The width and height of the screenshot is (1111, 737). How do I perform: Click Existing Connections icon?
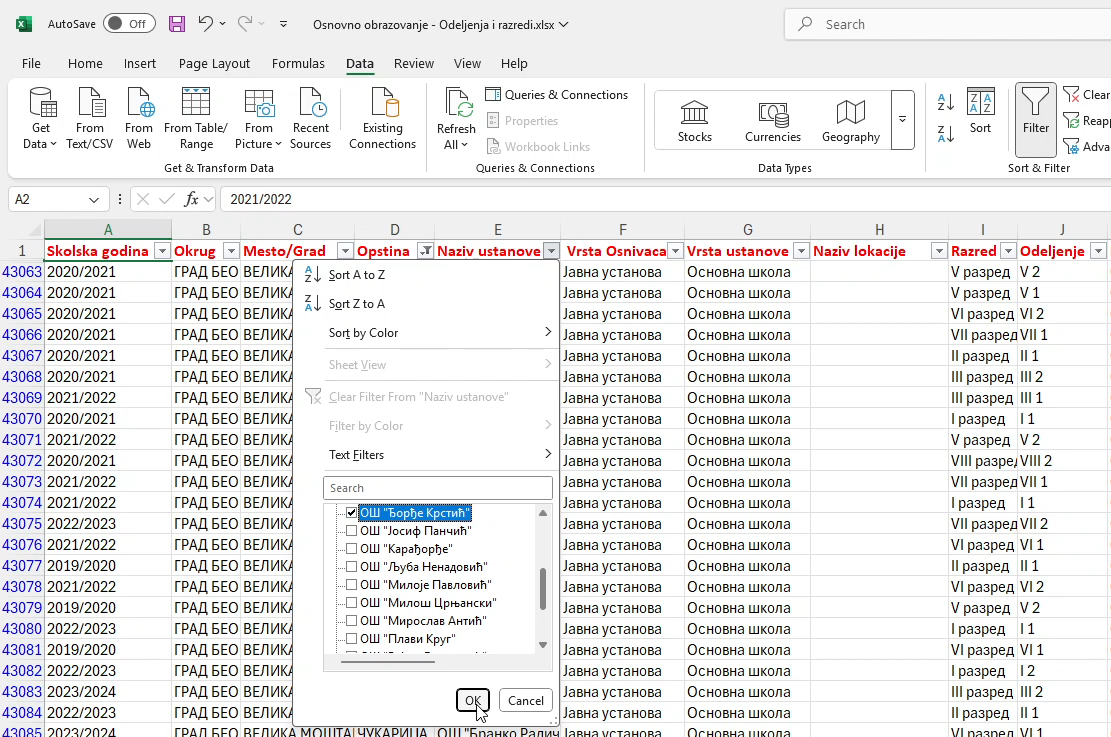point(383,118)
